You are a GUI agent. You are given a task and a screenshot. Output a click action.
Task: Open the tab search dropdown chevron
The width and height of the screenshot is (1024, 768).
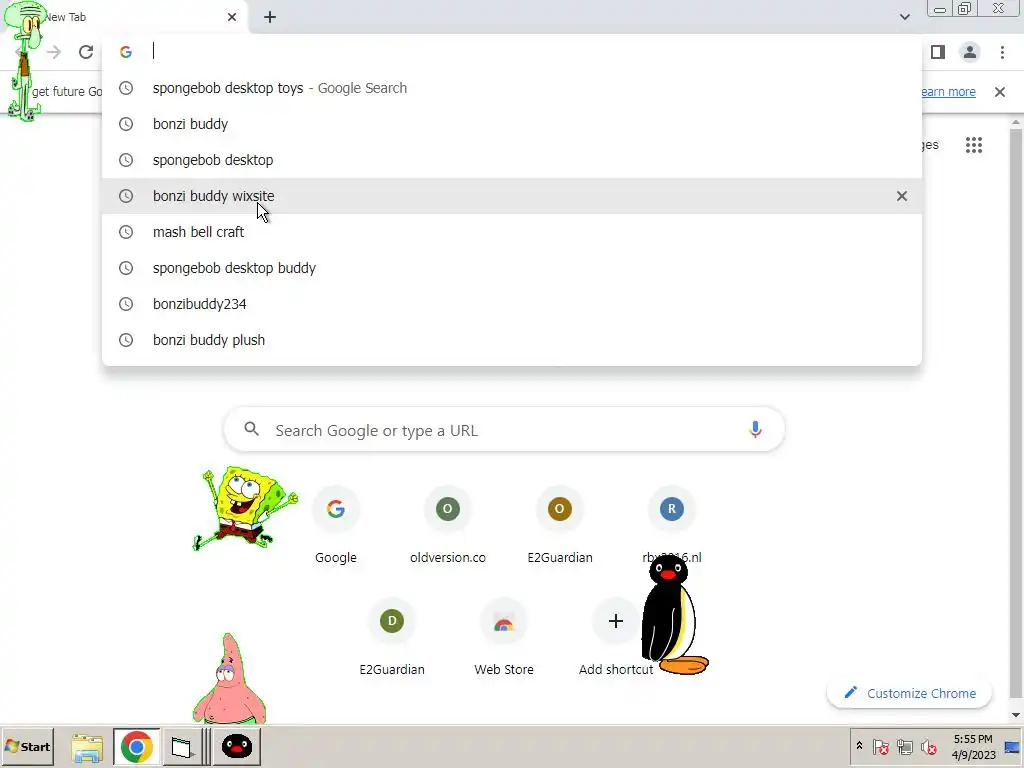click(x=904, y=17)
